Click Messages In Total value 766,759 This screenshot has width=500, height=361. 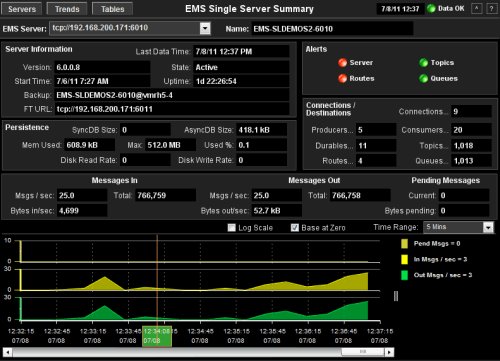tap(166, 195)
